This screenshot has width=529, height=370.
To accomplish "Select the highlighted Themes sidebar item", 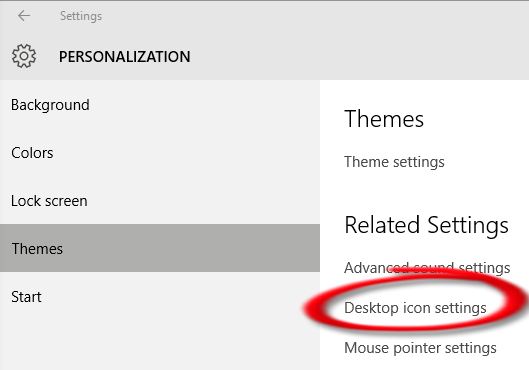I will coord(160,248).
